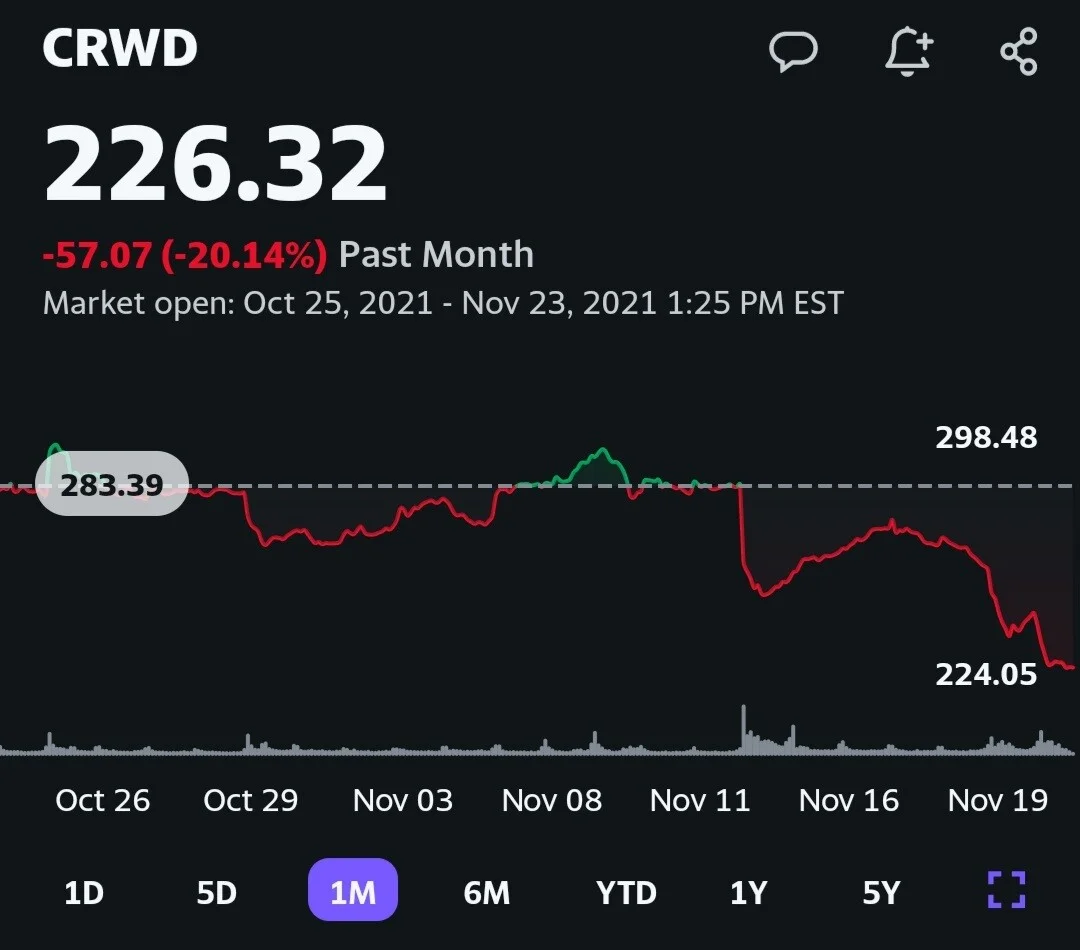Switch chart to 5D range
Image resolution: width=1080 pixels, height=950 pixels.
216,893
